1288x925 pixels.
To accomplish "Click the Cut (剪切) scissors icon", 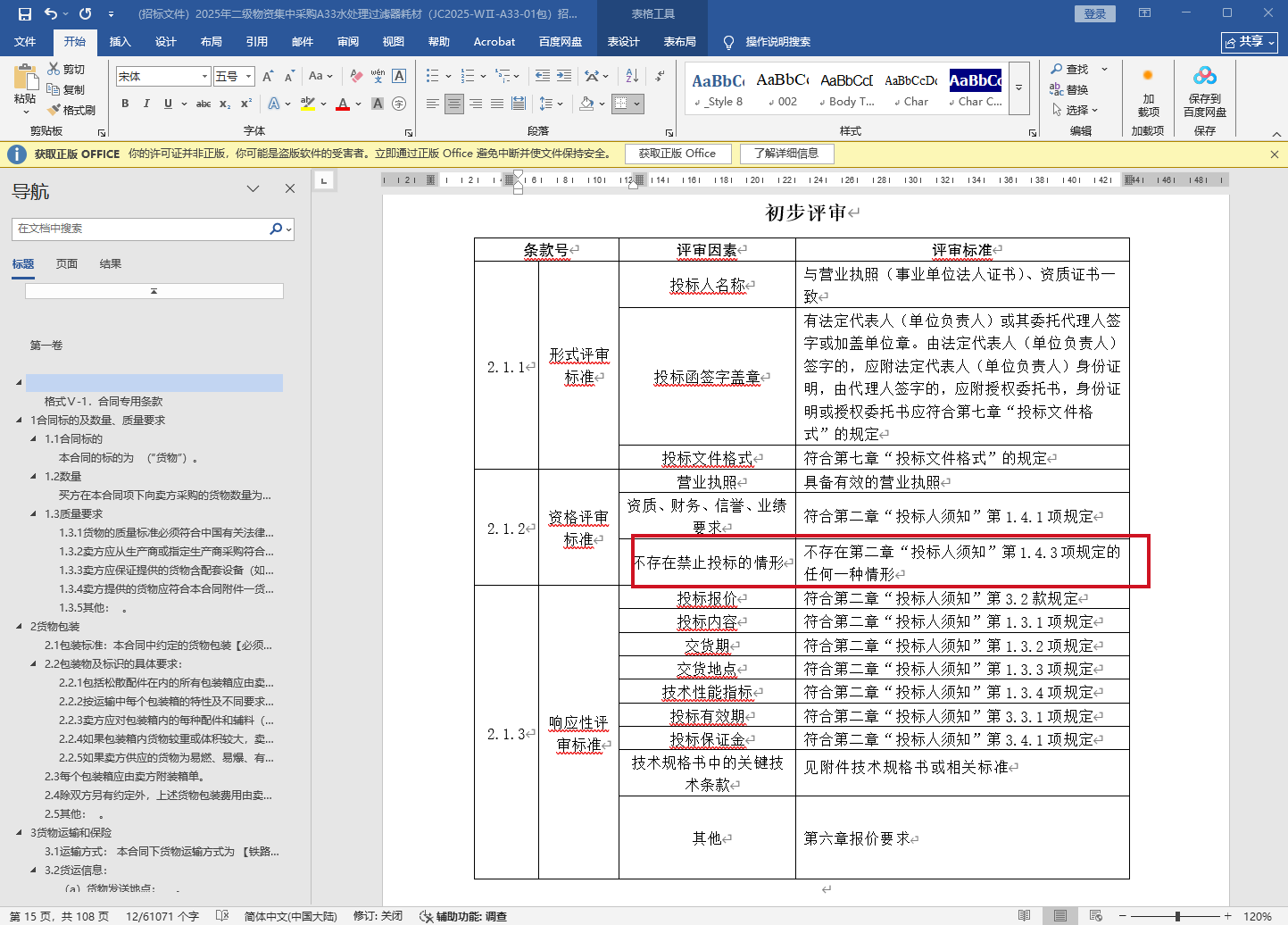I will coord(54,70).
